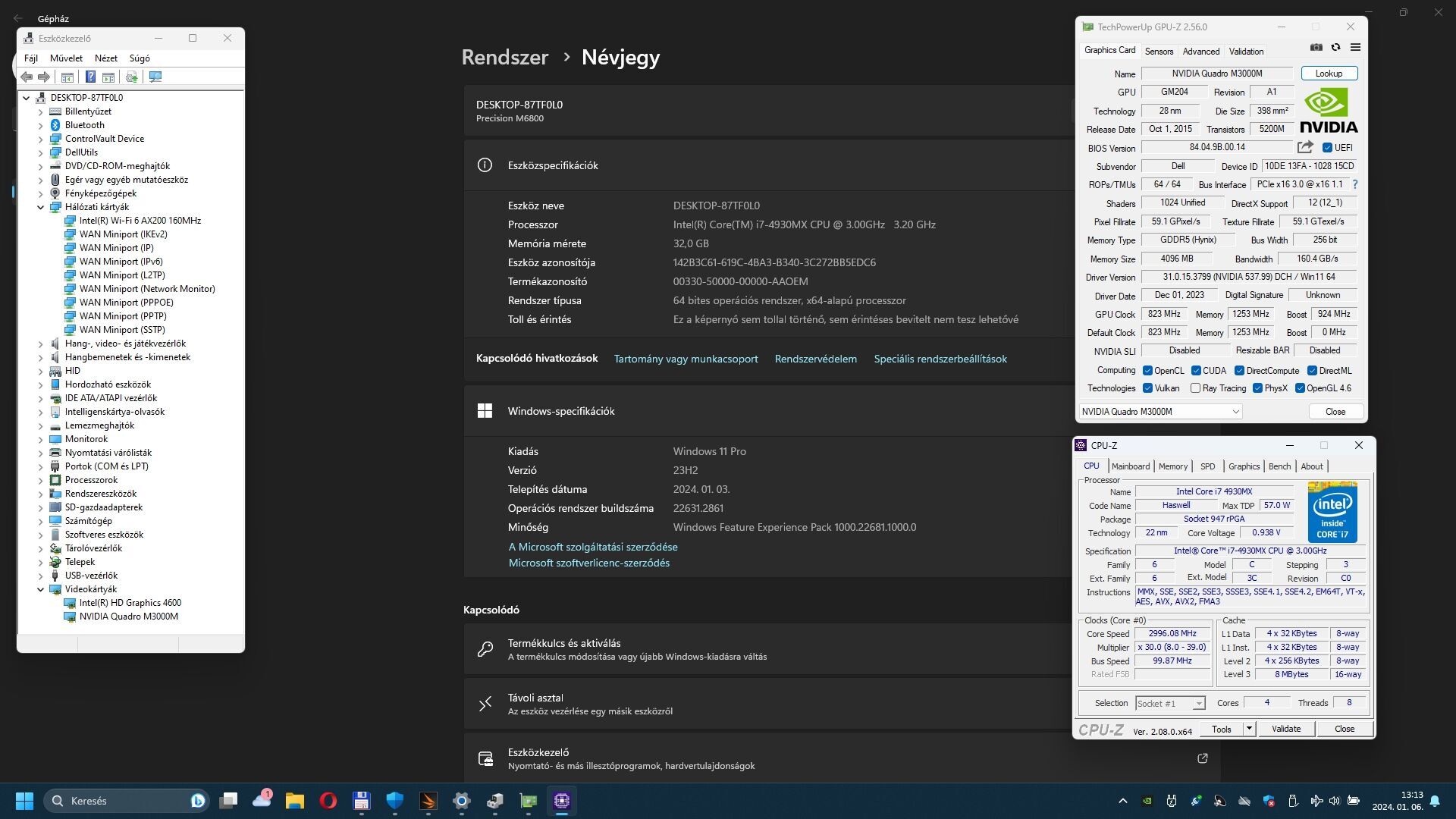Click Forward arrow in Device Manager toolbar
The width and height of the screenshot is (1456, 819).
(44, 77)
